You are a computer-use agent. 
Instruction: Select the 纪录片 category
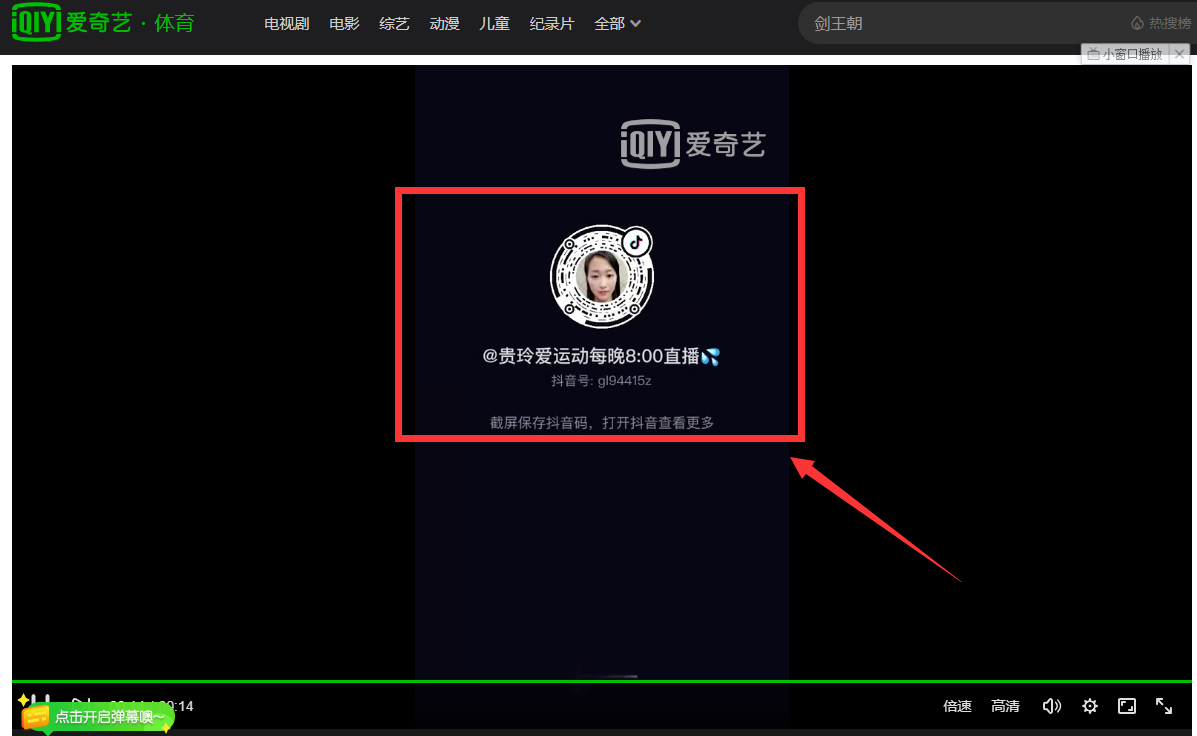(x=551, y=24)
